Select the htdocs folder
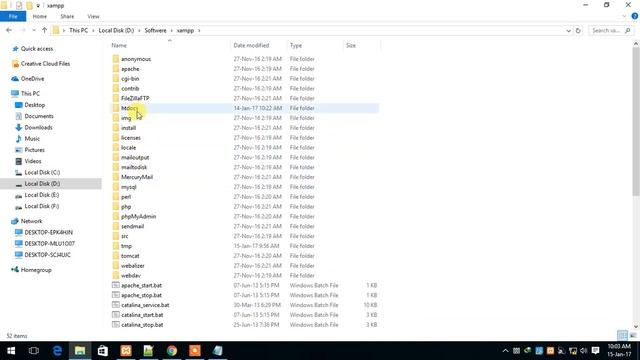The image size is (640, 360). pos(244,108)
